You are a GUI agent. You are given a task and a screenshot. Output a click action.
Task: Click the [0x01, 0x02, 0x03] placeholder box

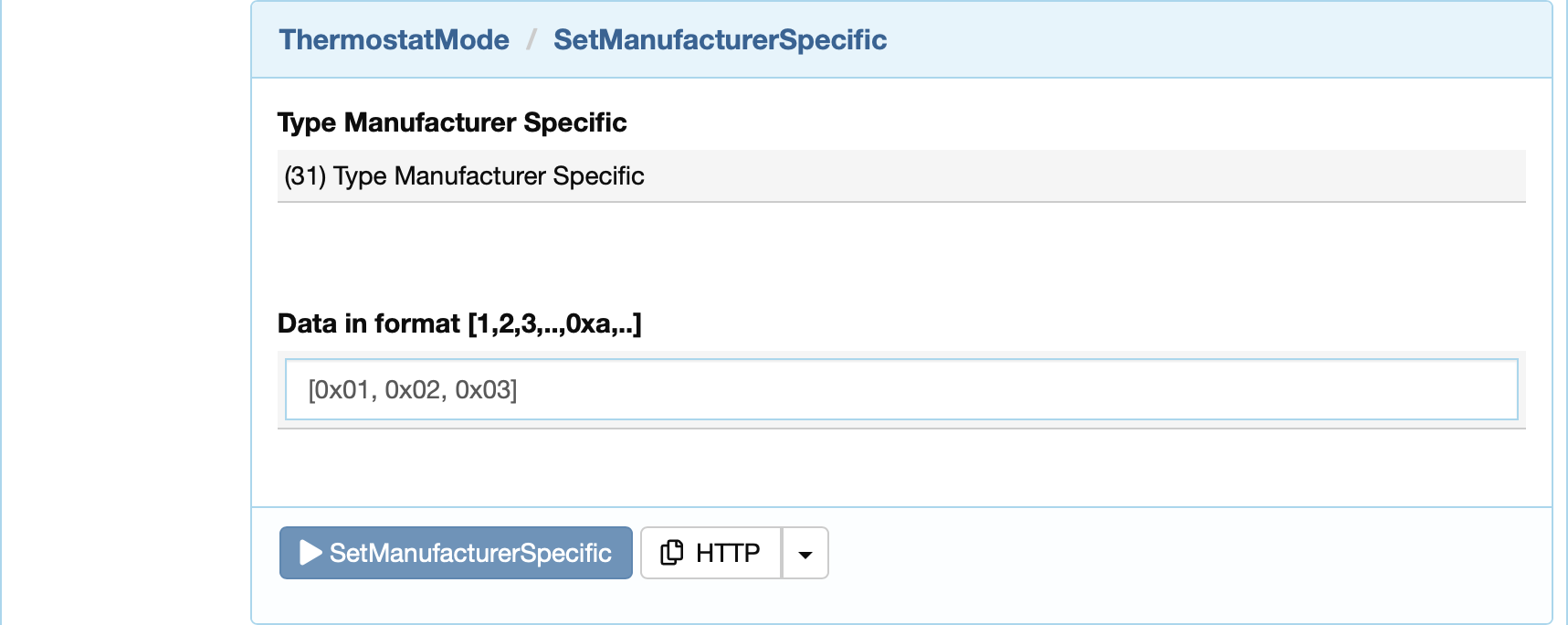tap(901, 389)
